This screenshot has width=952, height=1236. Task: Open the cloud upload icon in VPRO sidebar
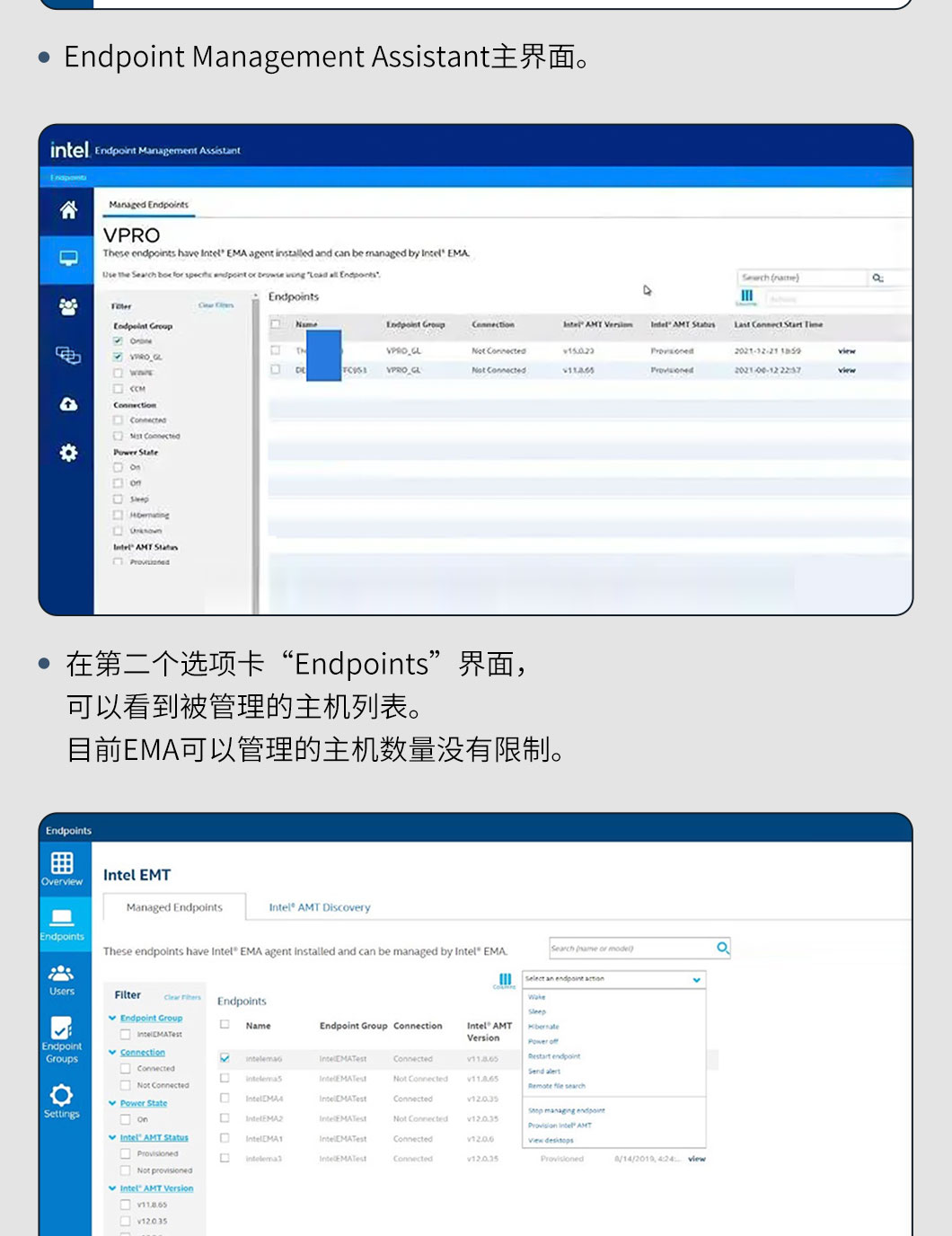point(68,404)
